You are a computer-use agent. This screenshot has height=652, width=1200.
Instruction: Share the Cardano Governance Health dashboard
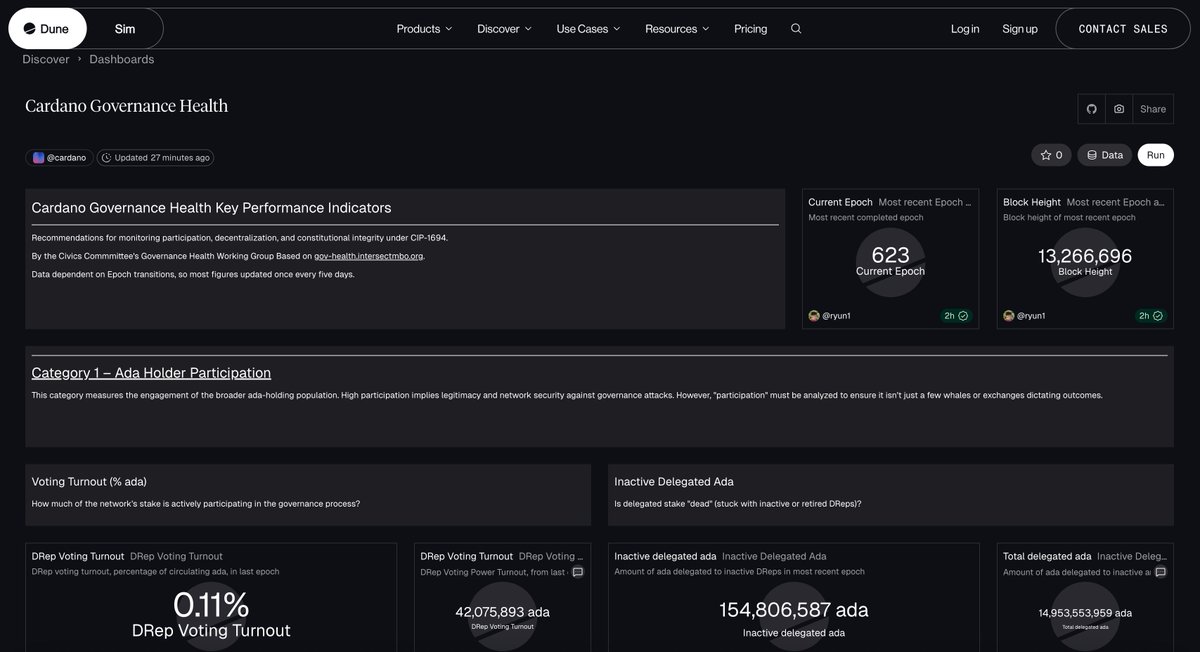point(1153,109)
